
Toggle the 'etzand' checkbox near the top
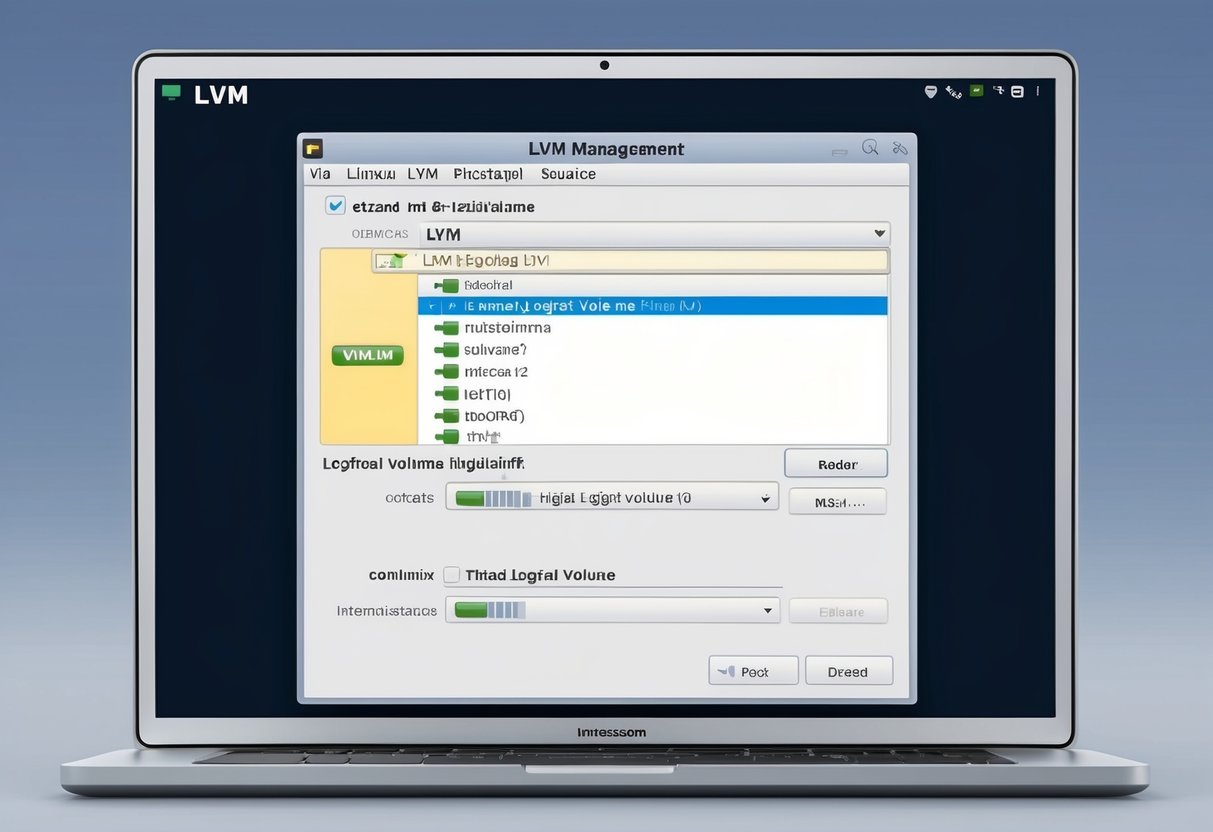336,205
